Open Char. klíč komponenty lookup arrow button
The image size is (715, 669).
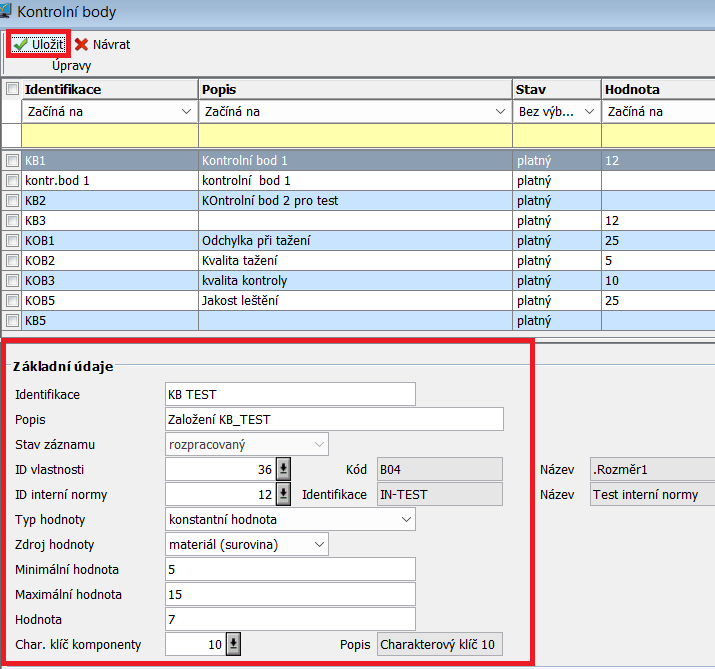[233, 645]
